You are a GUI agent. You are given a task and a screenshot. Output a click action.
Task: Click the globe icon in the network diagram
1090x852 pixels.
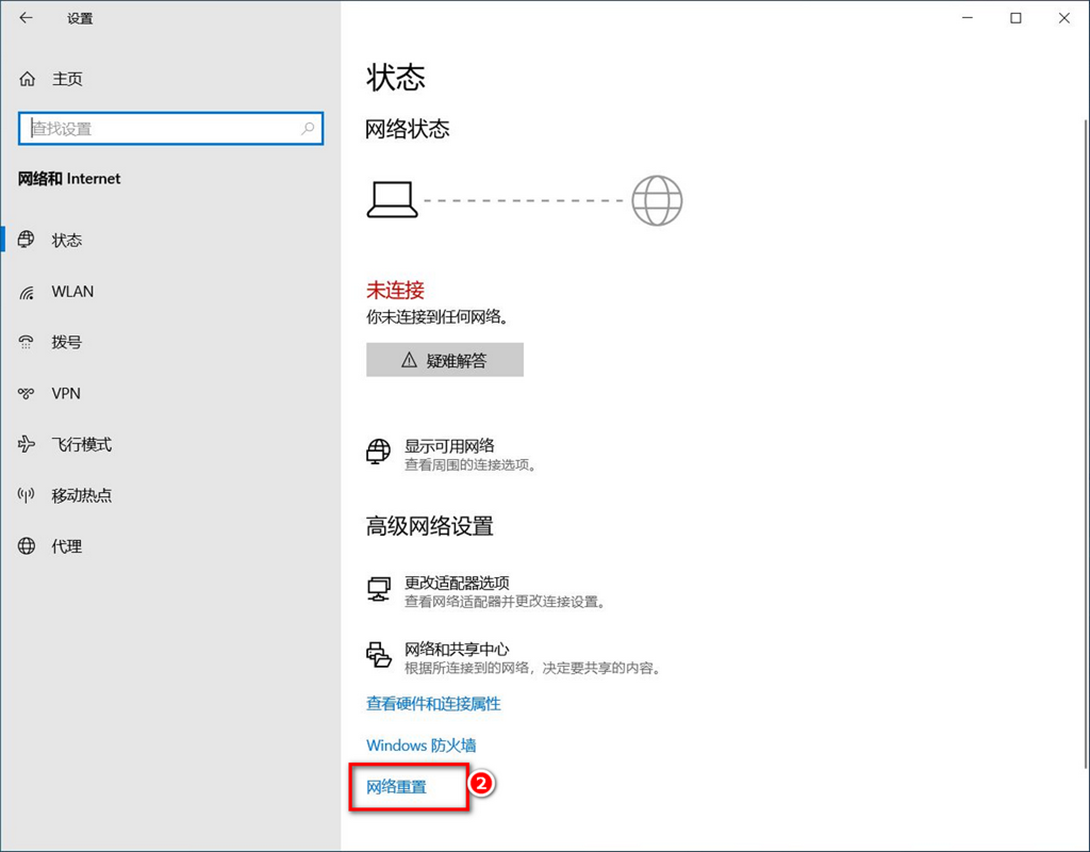point(657,201)
